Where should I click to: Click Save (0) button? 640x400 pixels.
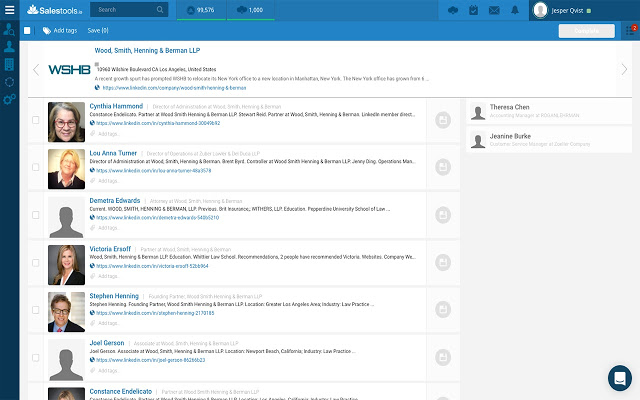coord(98,30)
